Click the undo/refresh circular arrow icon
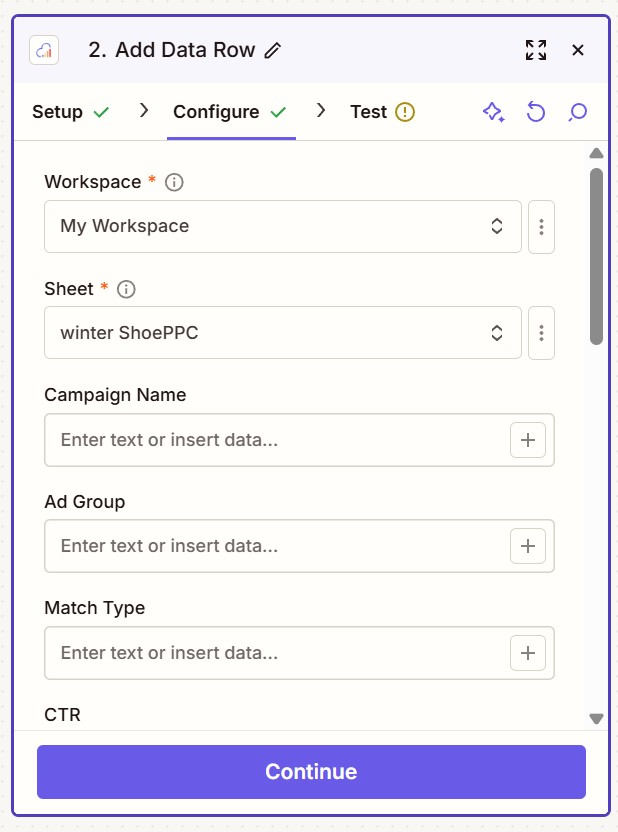618x832 pixels. pos(536,112)
